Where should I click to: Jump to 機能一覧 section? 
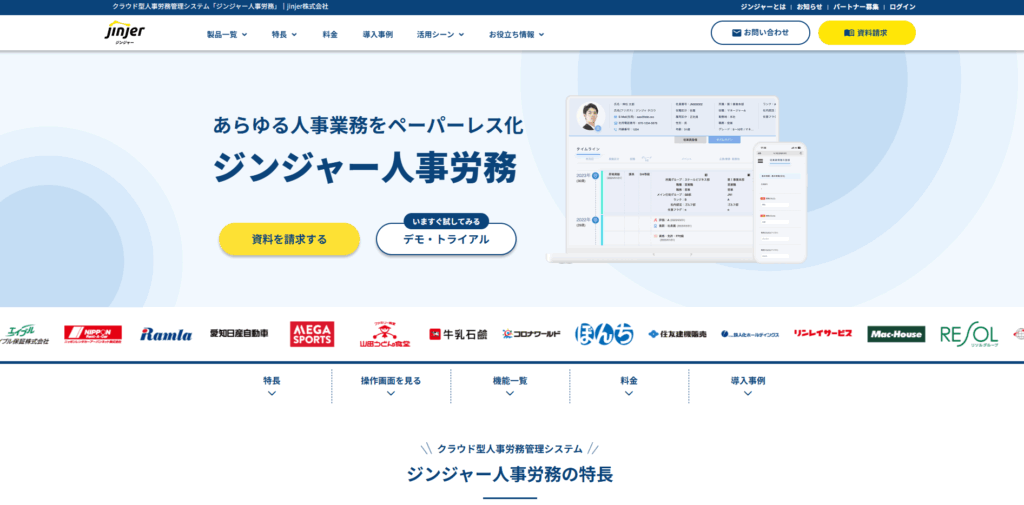coord(510,385)
